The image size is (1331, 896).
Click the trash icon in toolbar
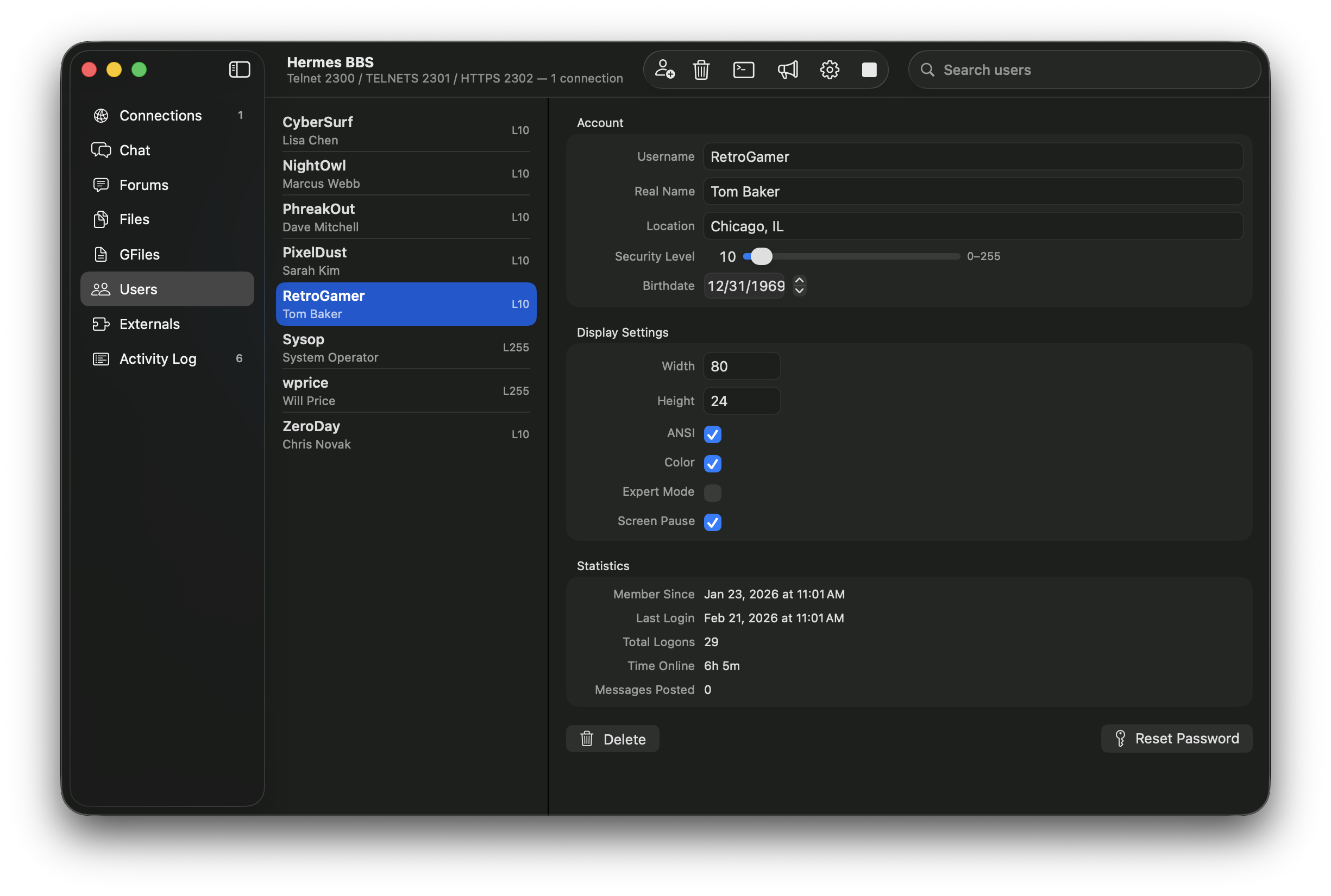click(701, 70)
